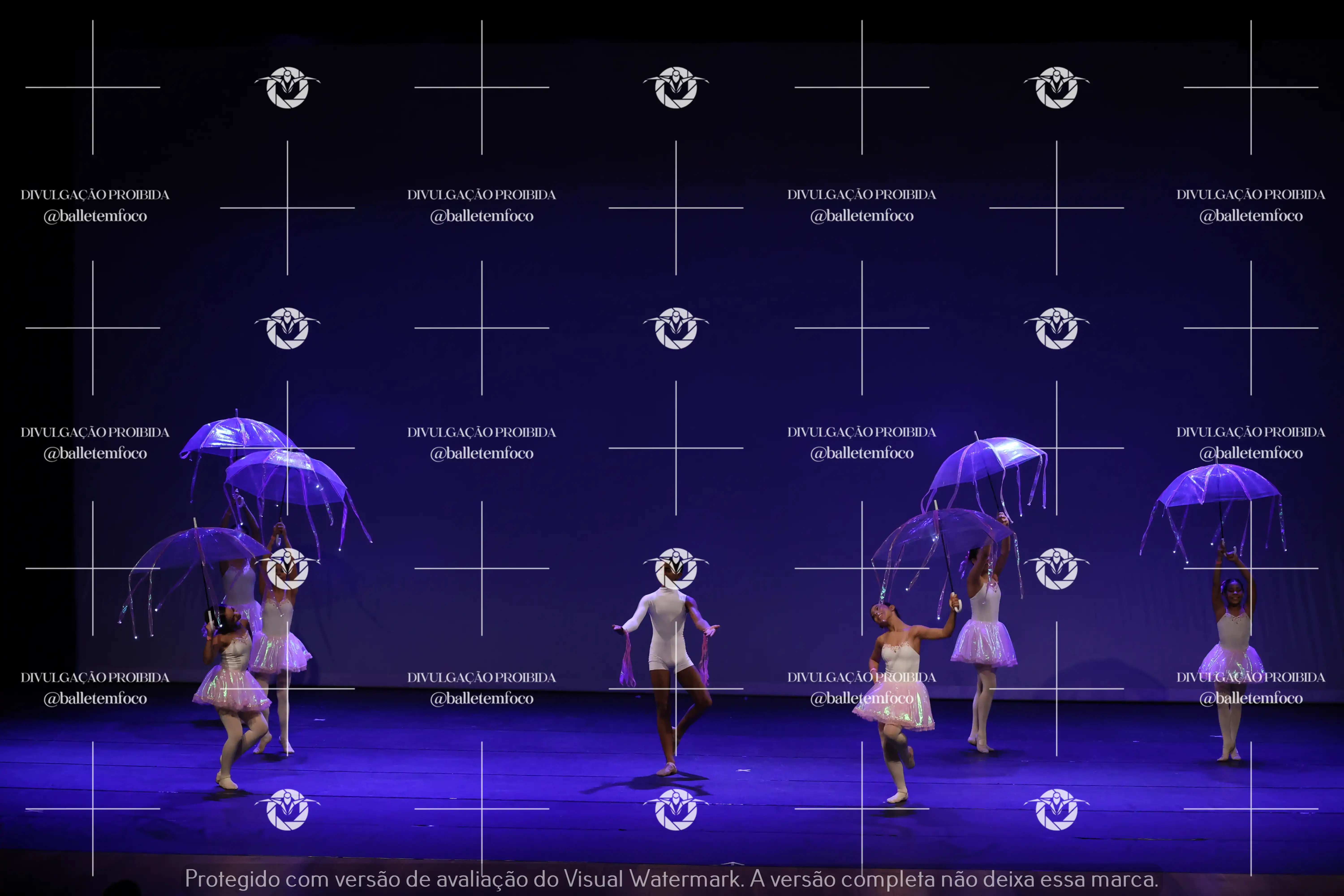Click the top-row logo directly above the center dancer
The width and height of the screenshot is (1344, 896).
676,87
